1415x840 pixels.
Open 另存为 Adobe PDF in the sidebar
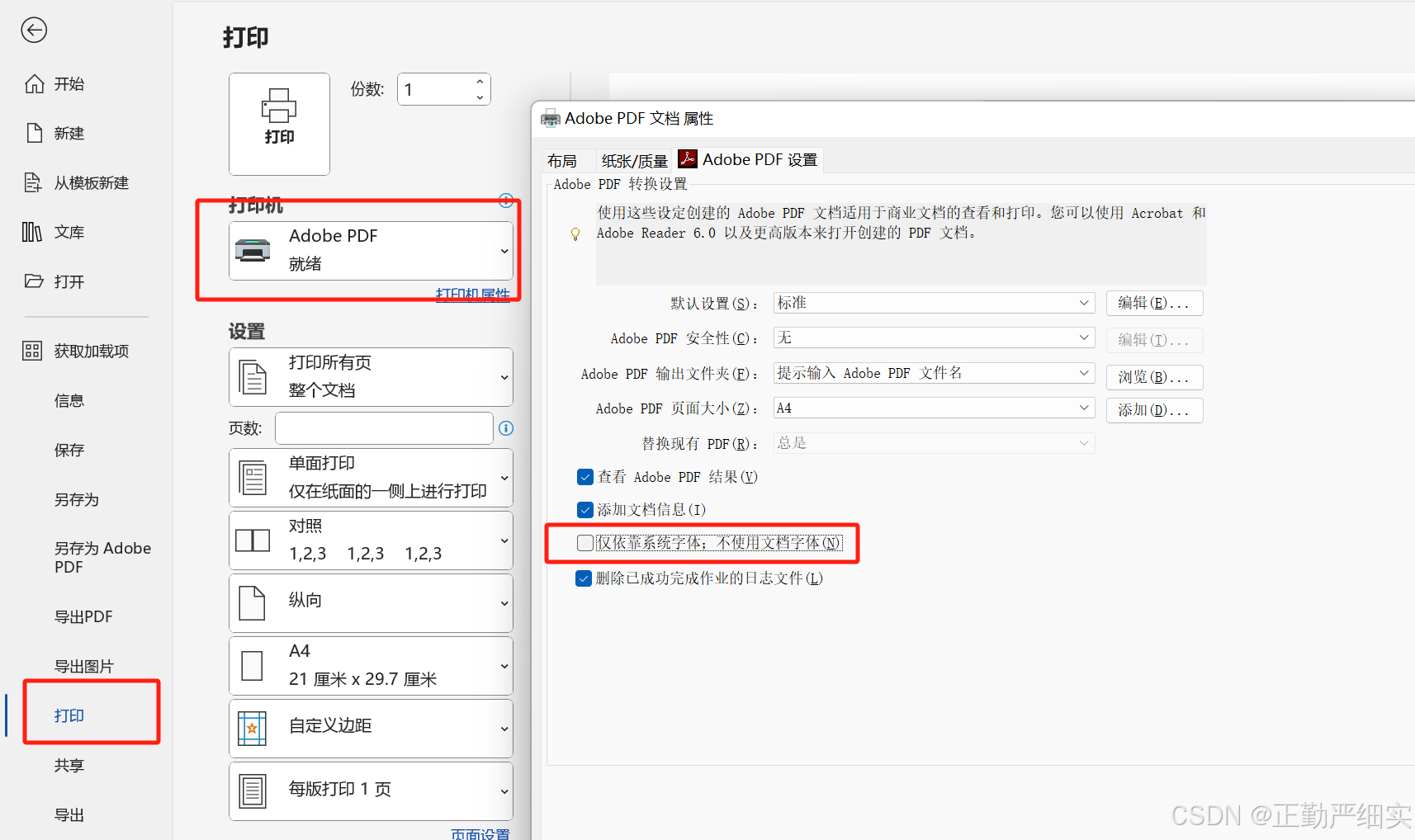point(102,557)
